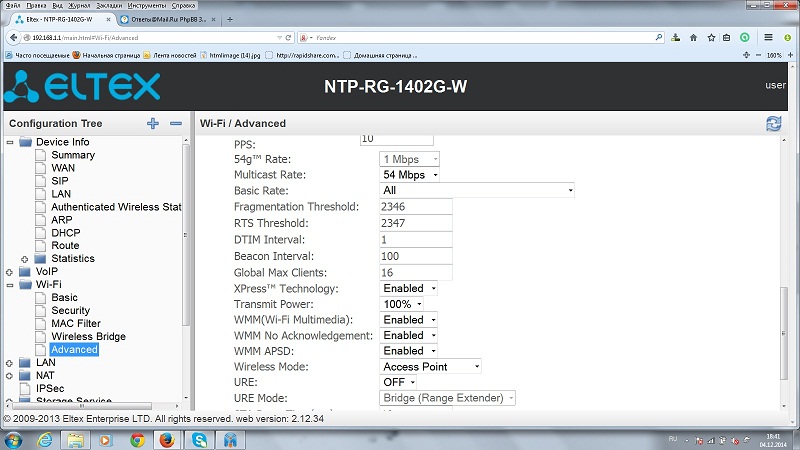Open Authenticated Wireless Stations page
The width and height of the screenshot is (800, 450).
coord(116,207)
